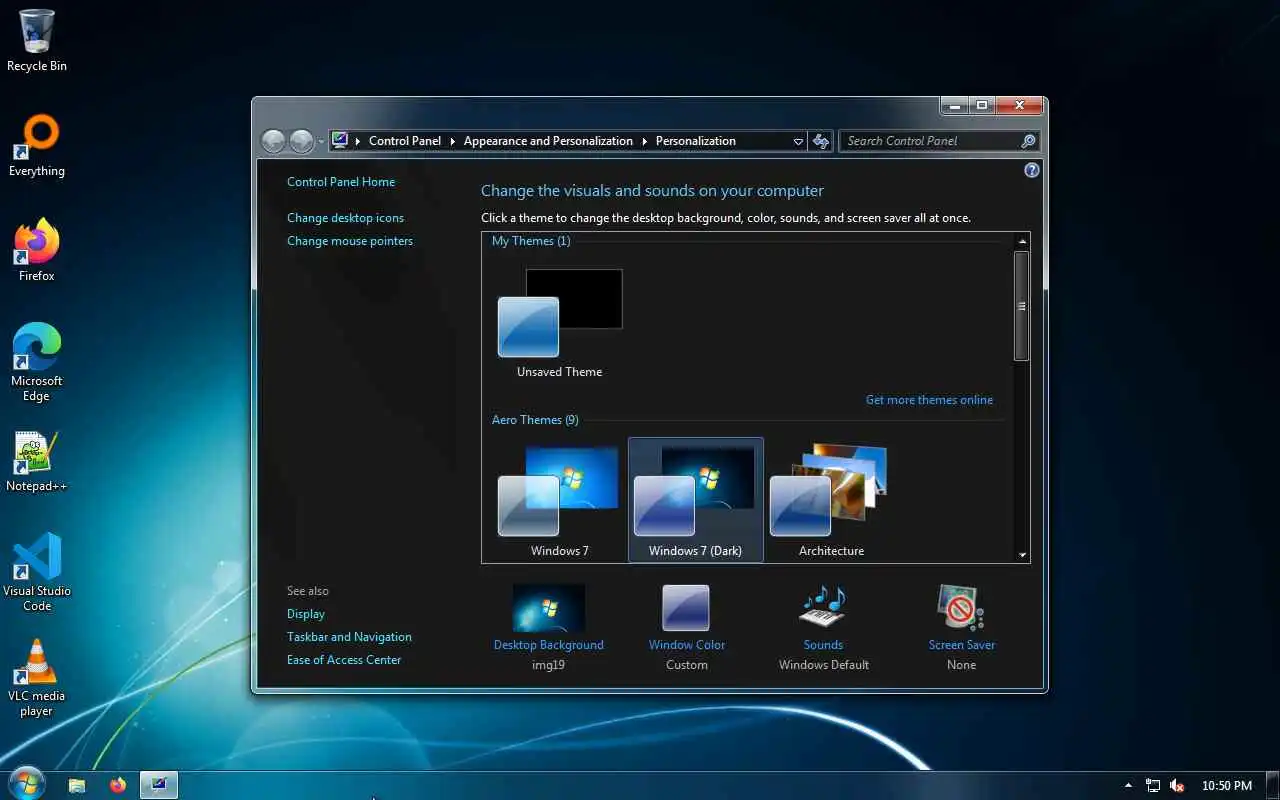Click Get more themes online
Viewport: 1280px width, 800px height.
coord(929,400)
